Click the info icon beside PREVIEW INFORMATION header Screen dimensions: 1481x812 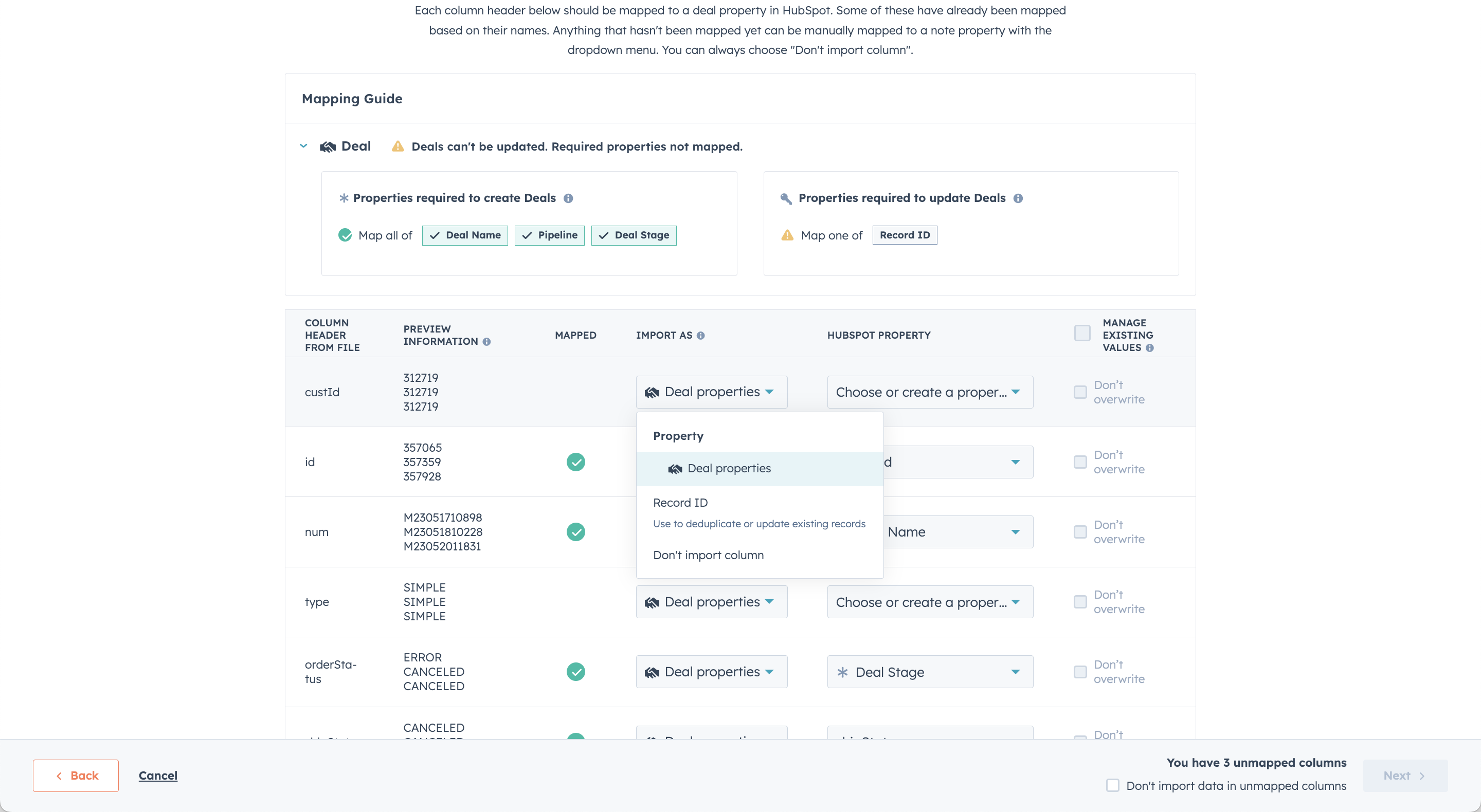coord(487,341)
